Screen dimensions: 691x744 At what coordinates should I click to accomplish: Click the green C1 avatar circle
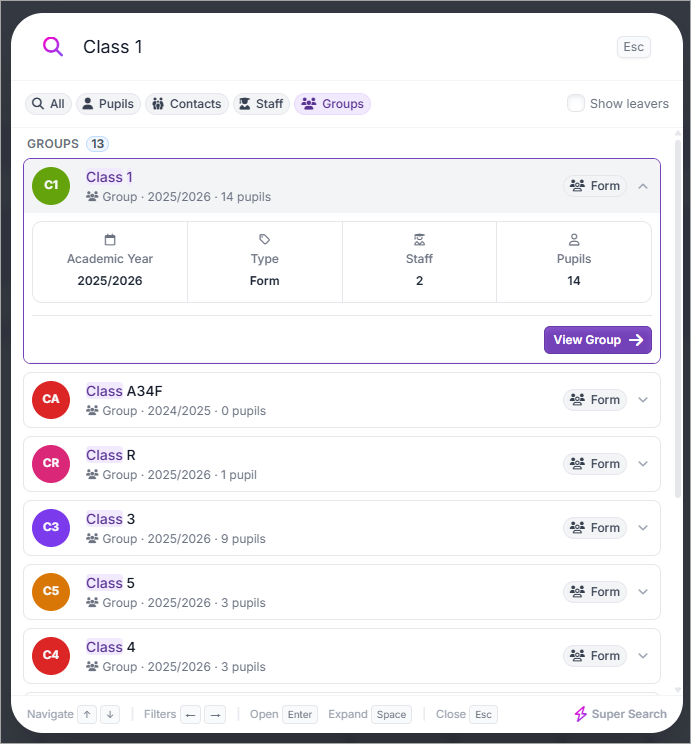(51, 186)
